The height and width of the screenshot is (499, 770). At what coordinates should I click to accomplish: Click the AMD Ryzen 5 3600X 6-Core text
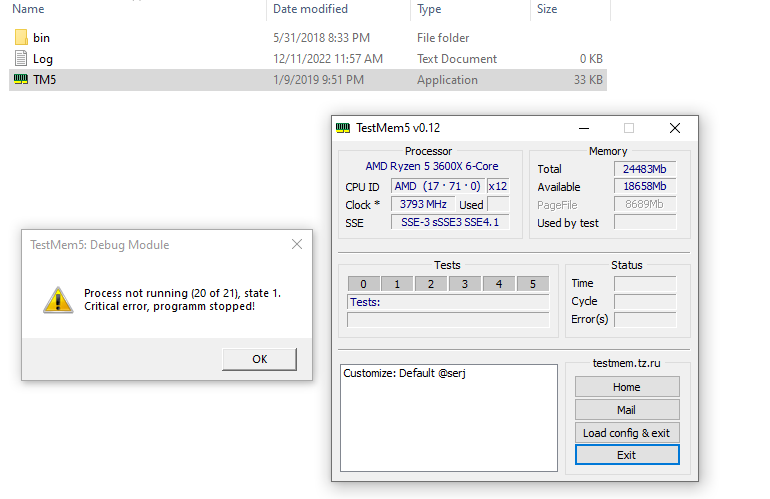(x=432, y=166)
